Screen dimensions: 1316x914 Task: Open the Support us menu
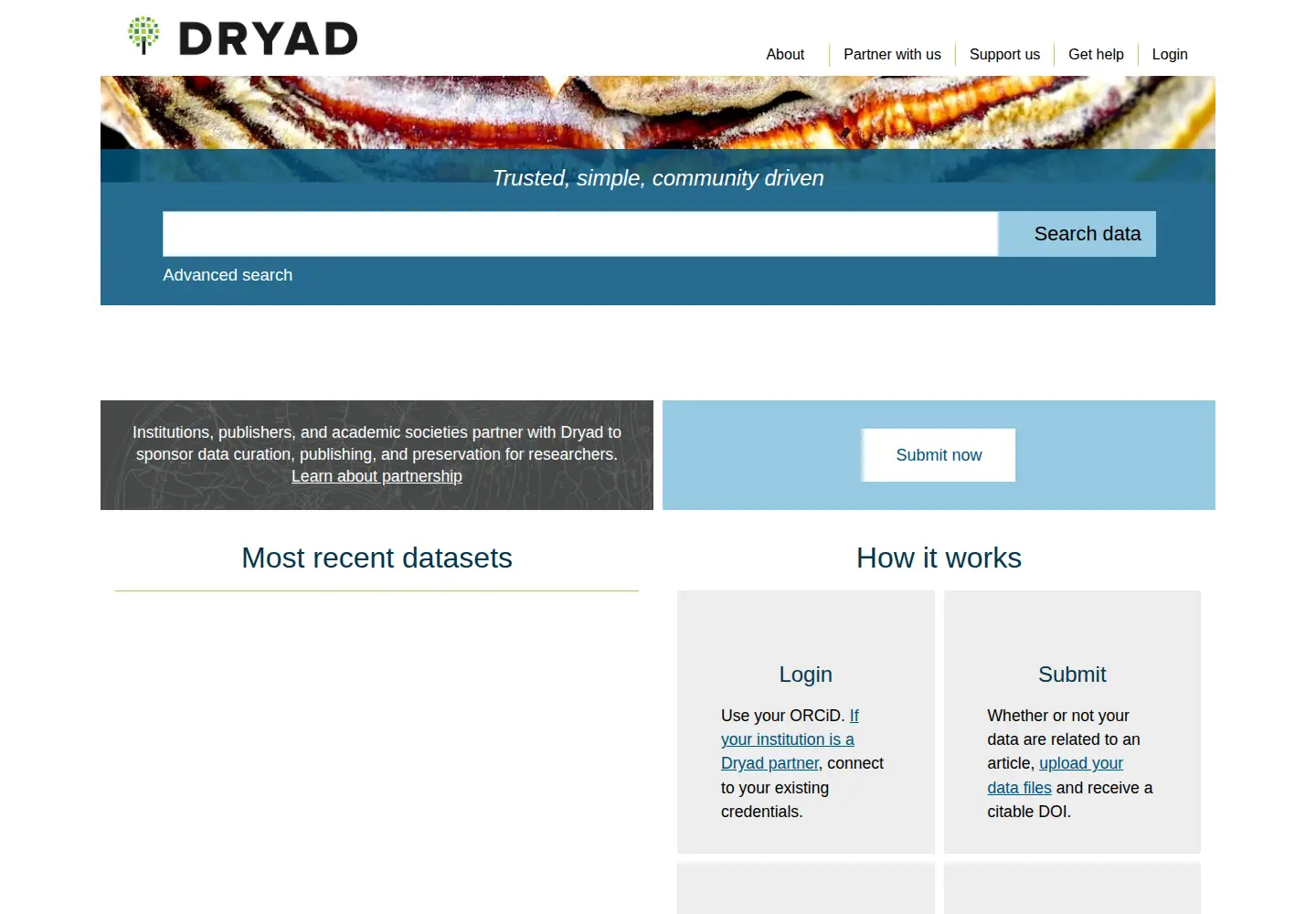1004,55
